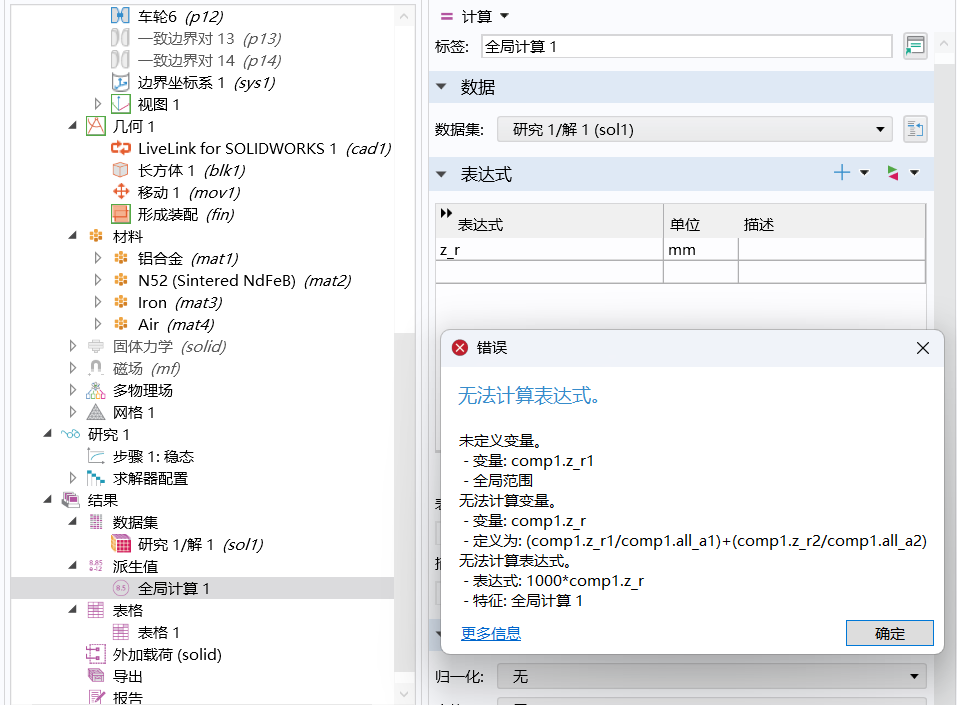Open the 计算 dropdown arrow

pos(504,16)
